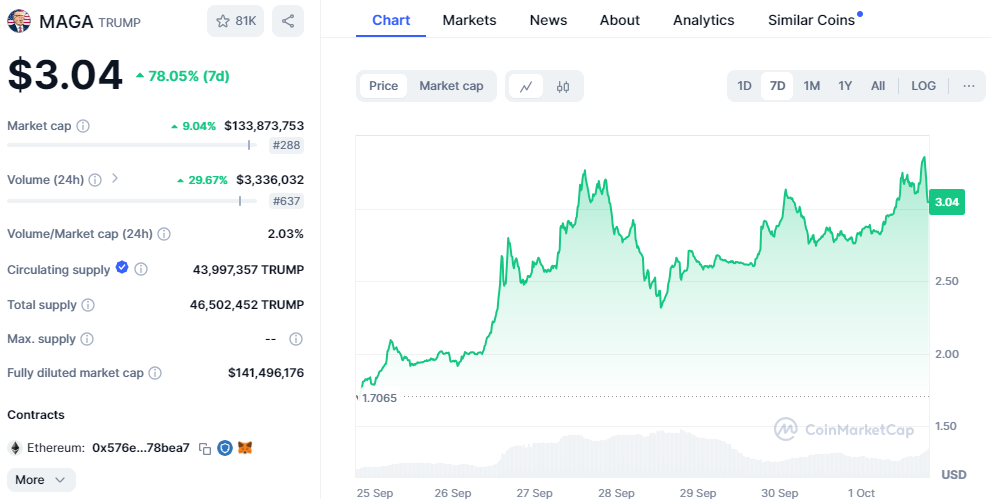This screenshot has width=991, height=499.
Task: Click the info icon beside the Max. supply value
Action: pyautogui.click(x=296, y=339)
